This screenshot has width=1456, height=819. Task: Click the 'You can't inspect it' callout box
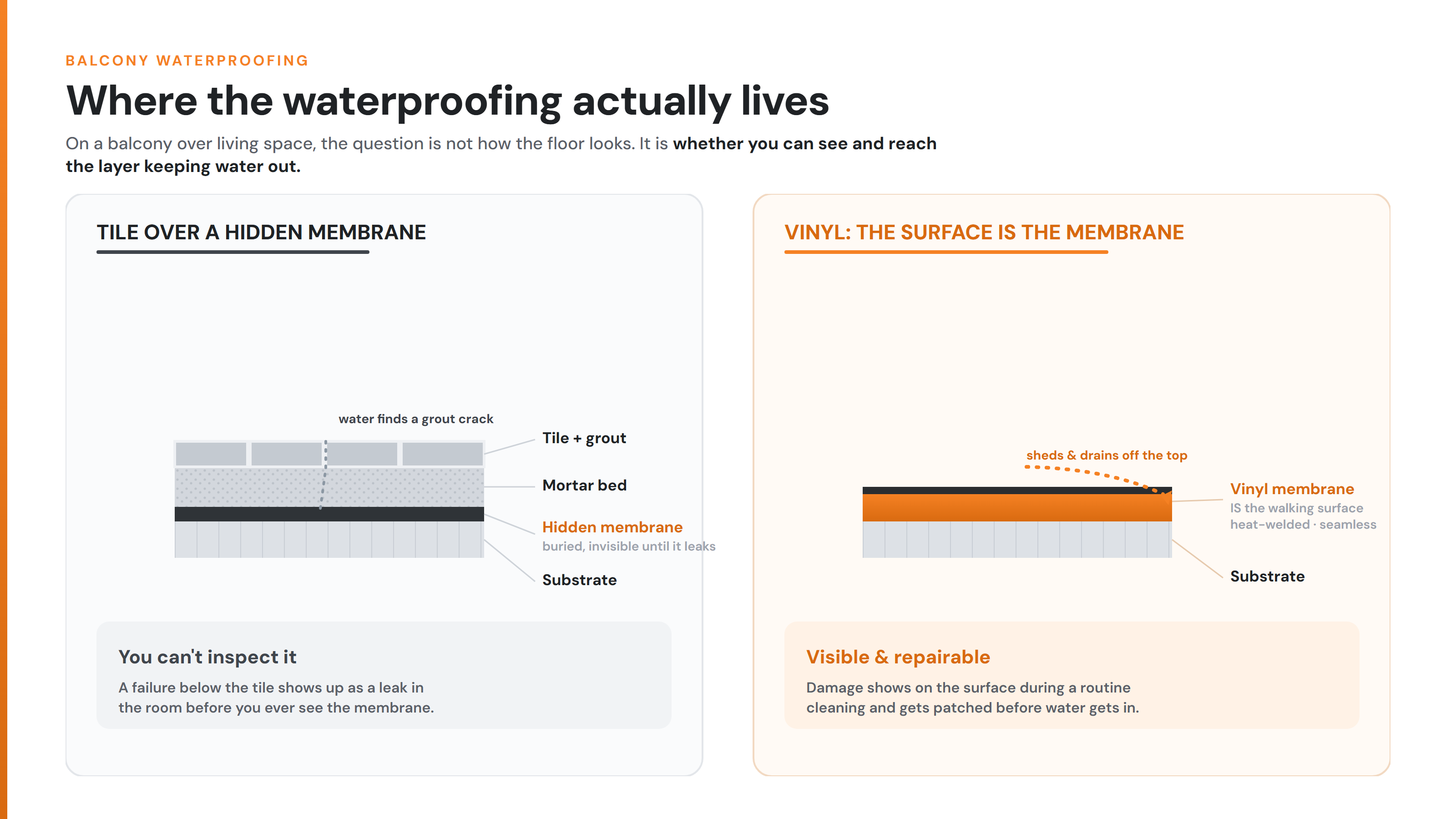click(384, 675)
